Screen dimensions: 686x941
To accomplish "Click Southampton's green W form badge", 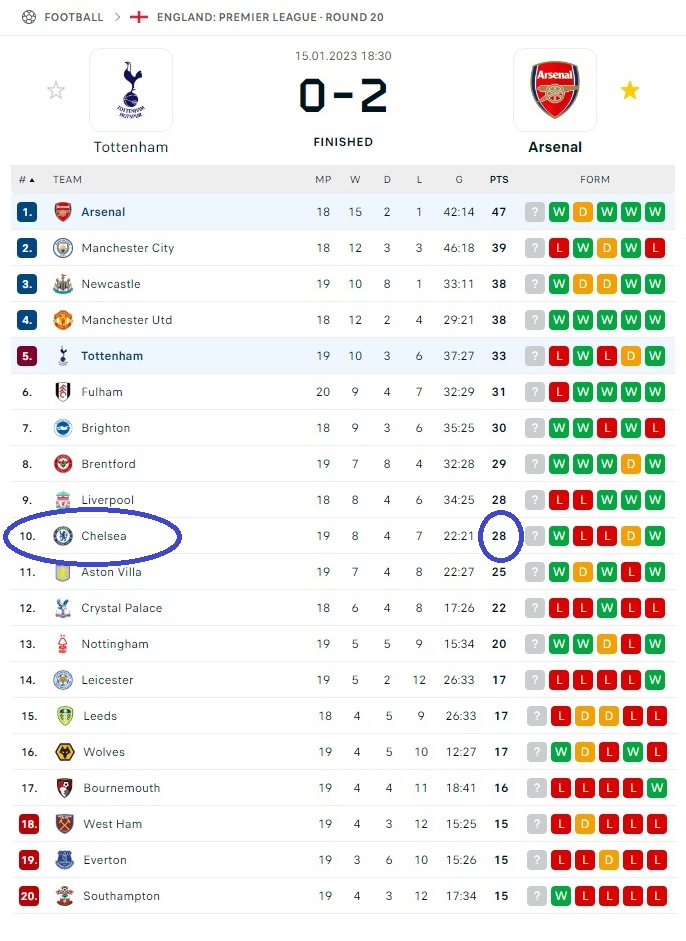I will point(561,896).
